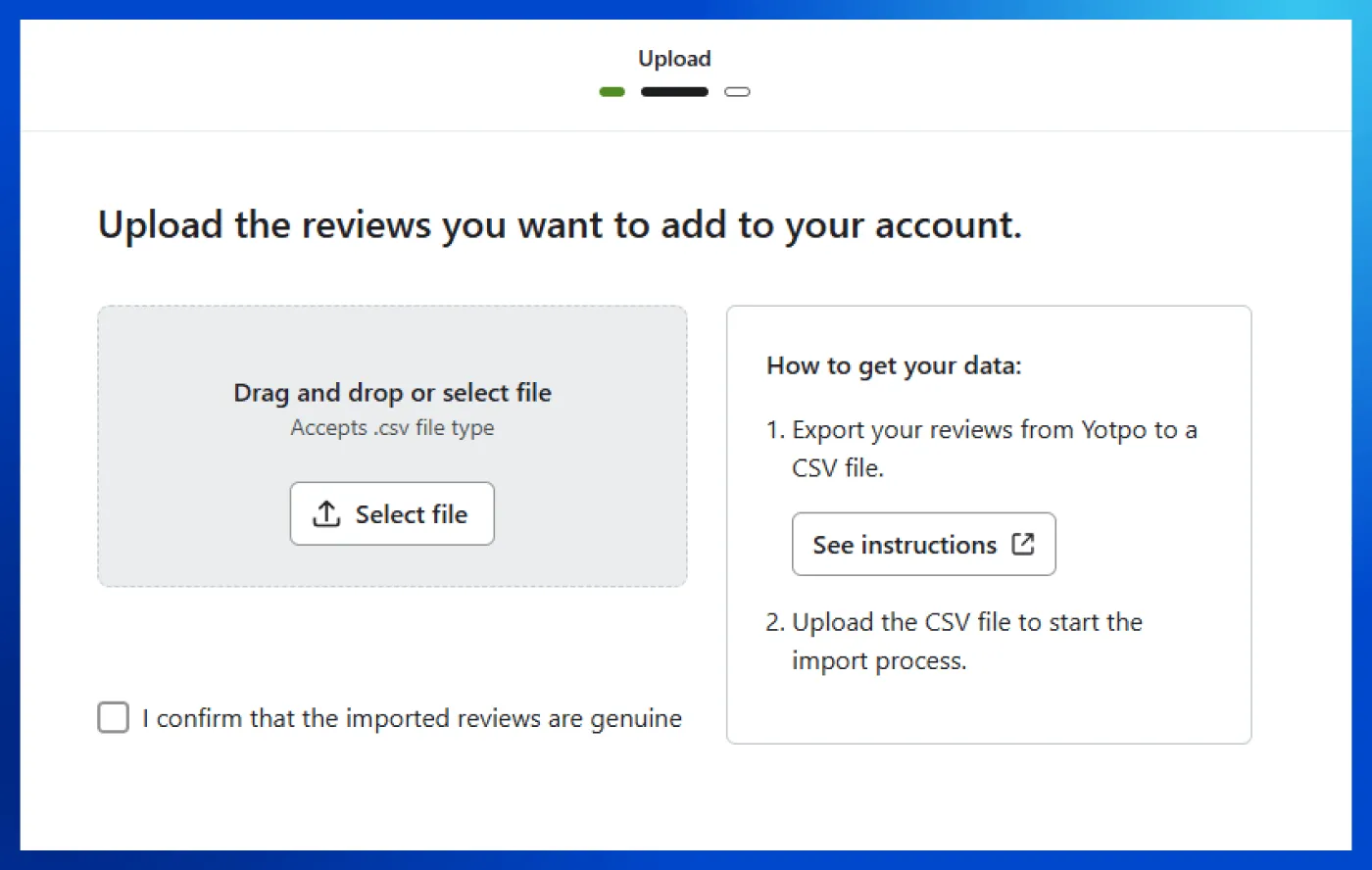The width and height of the screenshot is (1372, 870).
Task: Click the 'Accepts .csv file type' hint text
Action: [x=392, y=428]
